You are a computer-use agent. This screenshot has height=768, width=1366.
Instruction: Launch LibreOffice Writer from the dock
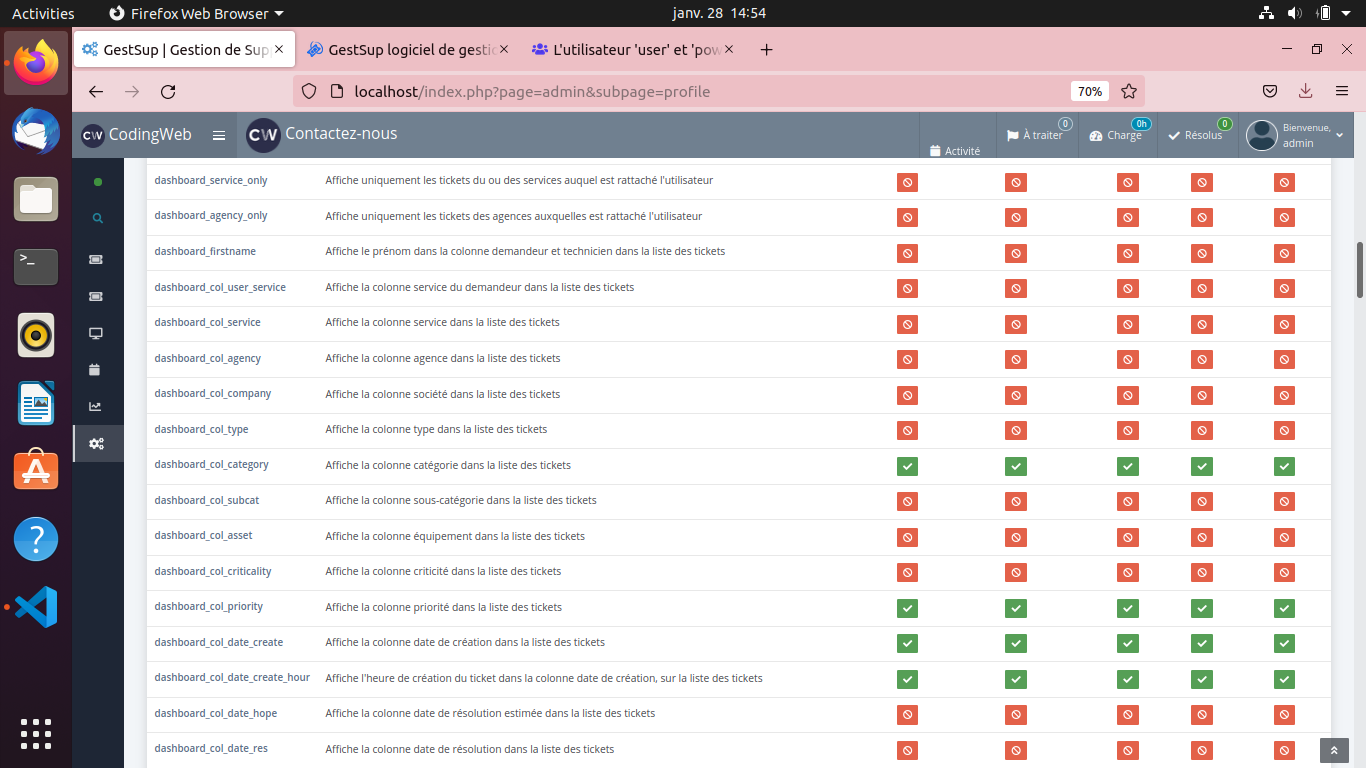[x=36, y=404]
